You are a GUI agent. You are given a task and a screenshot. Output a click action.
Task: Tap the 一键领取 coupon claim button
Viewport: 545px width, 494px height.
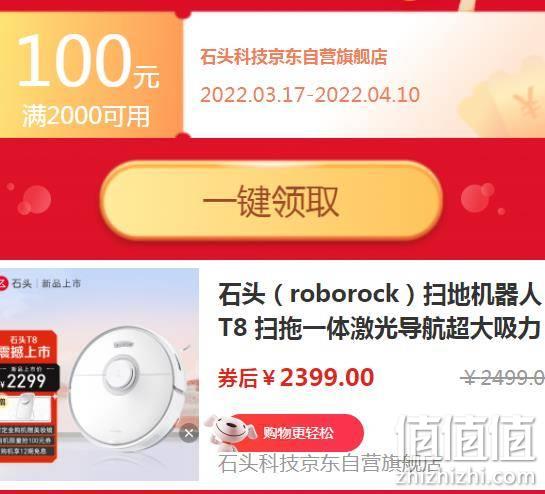coord(271,201)
